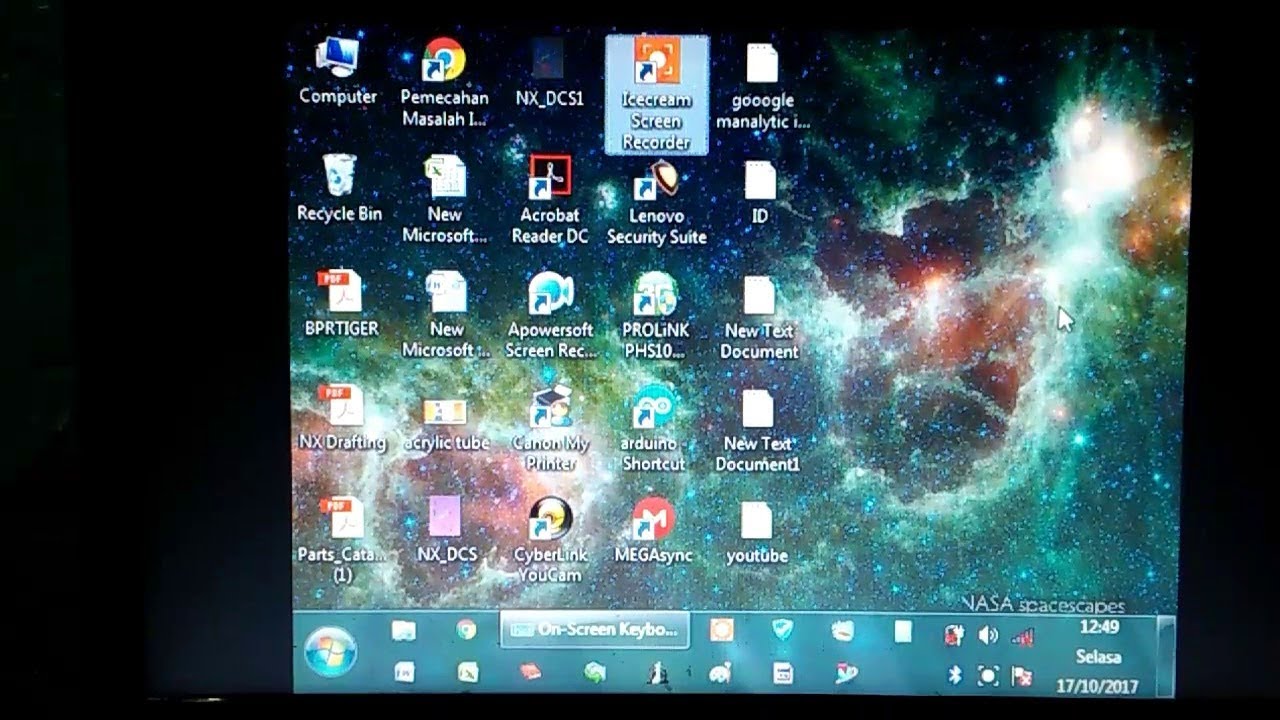Select the file named ID
Image resolution: width=1280 pixels, height=720 pixels.
(760, 193)
